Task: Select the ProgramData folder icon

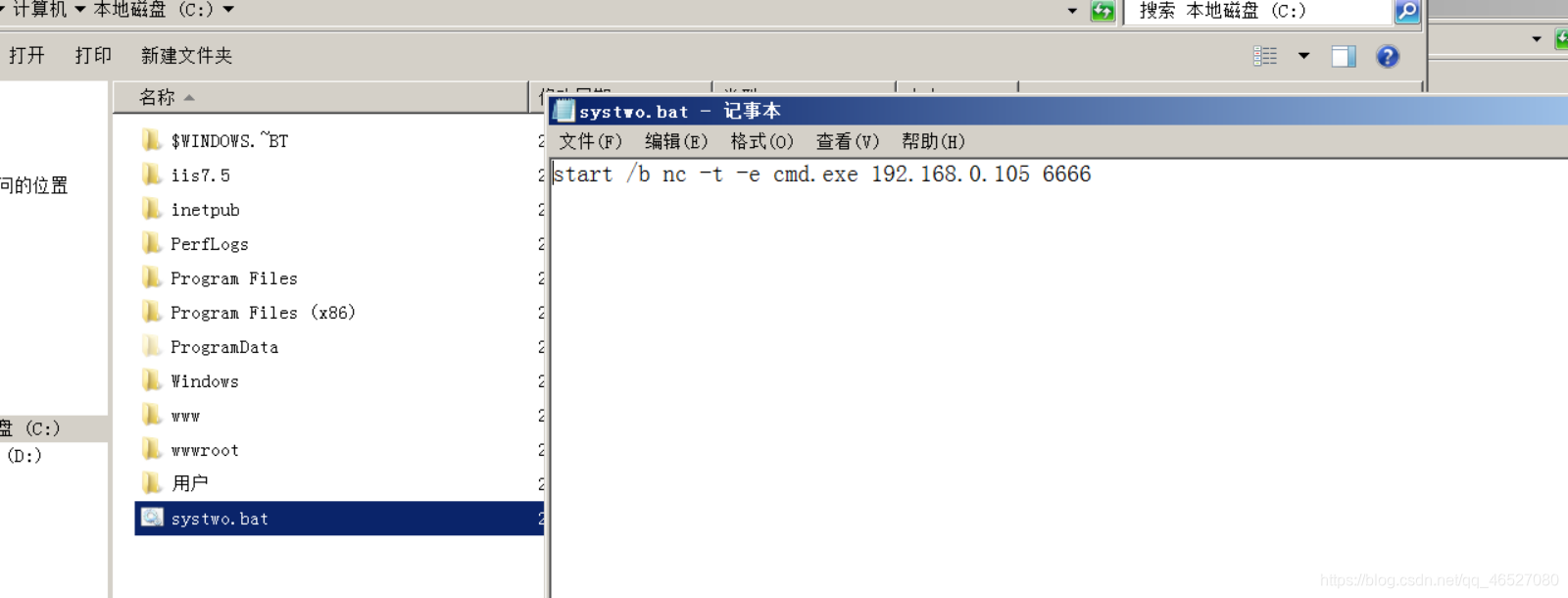Action: pos(151,346)
